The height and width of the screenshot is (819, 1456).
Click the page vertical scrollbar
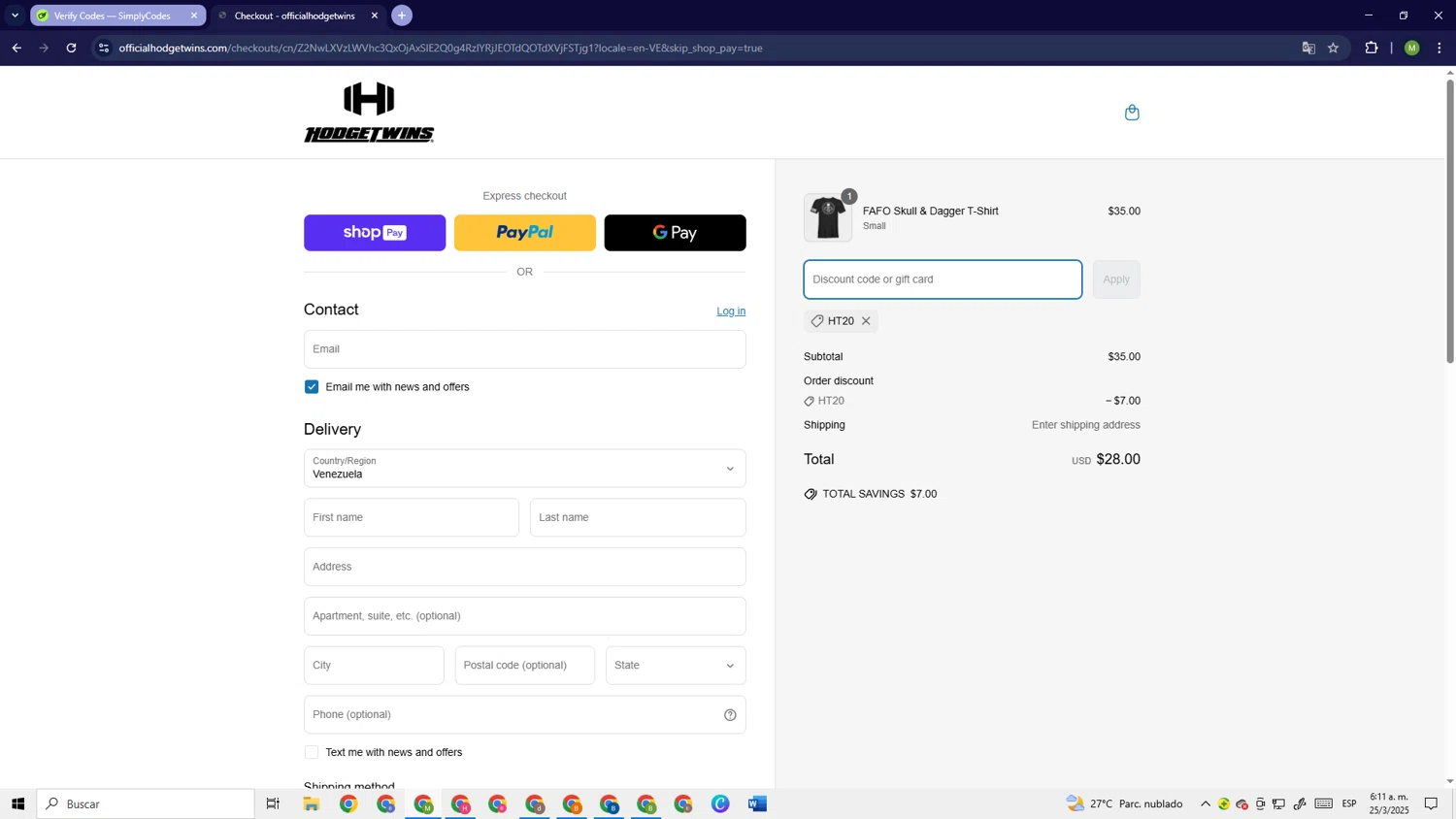click(x=1450, y=221)
